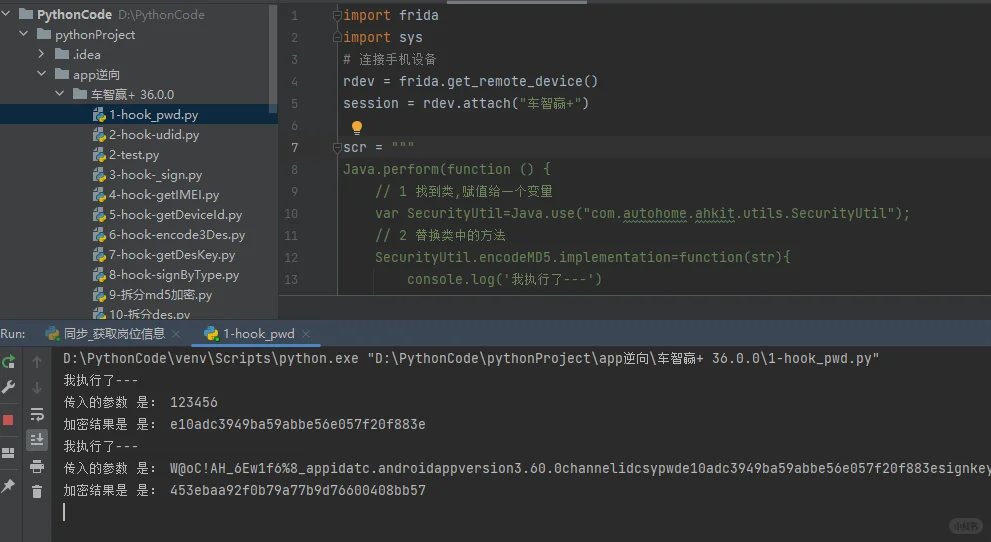Click line number 7 in gutter

(295, 148)
